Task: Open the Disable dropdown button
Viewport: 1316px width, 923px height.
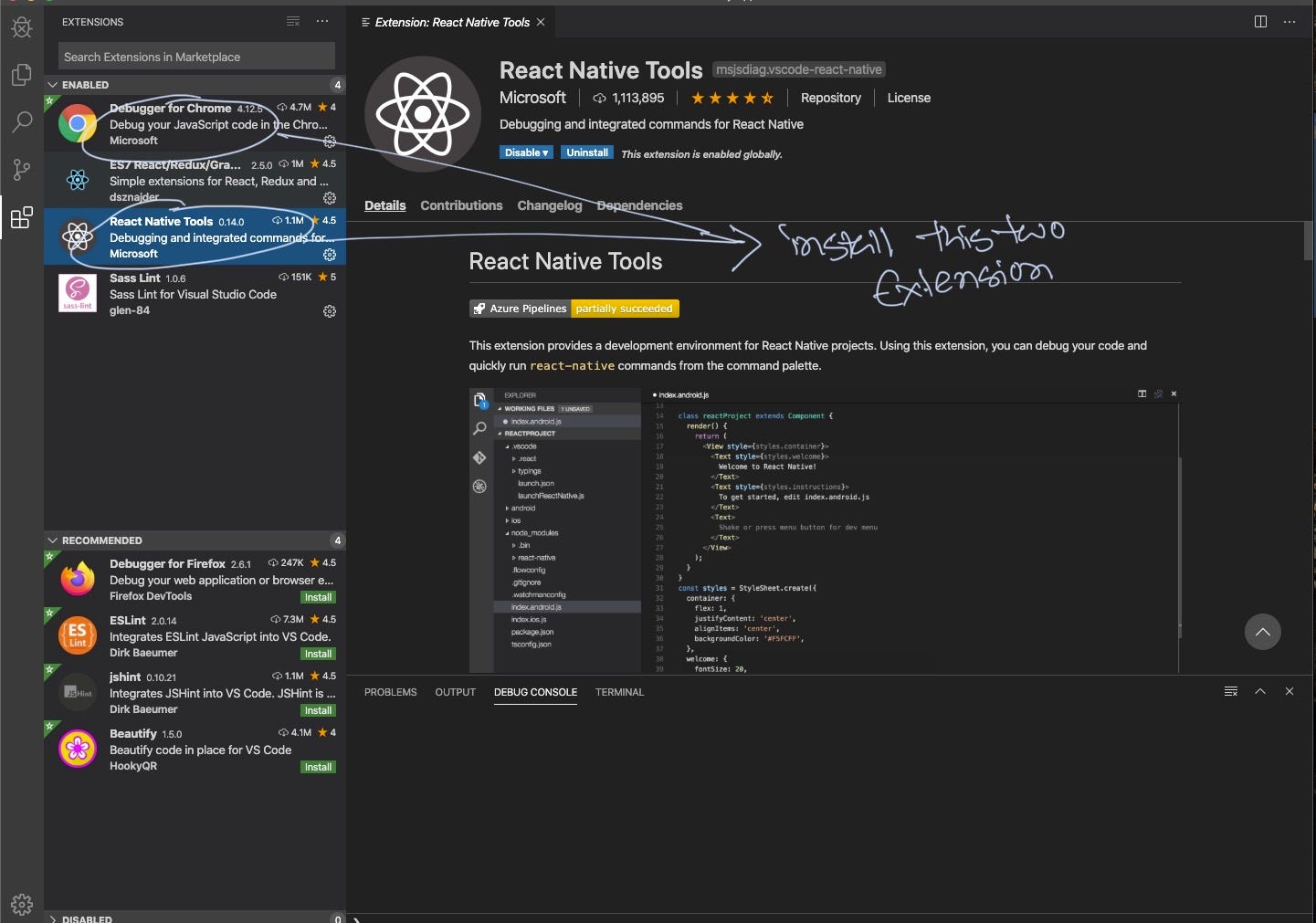Action: click(526, 152)
